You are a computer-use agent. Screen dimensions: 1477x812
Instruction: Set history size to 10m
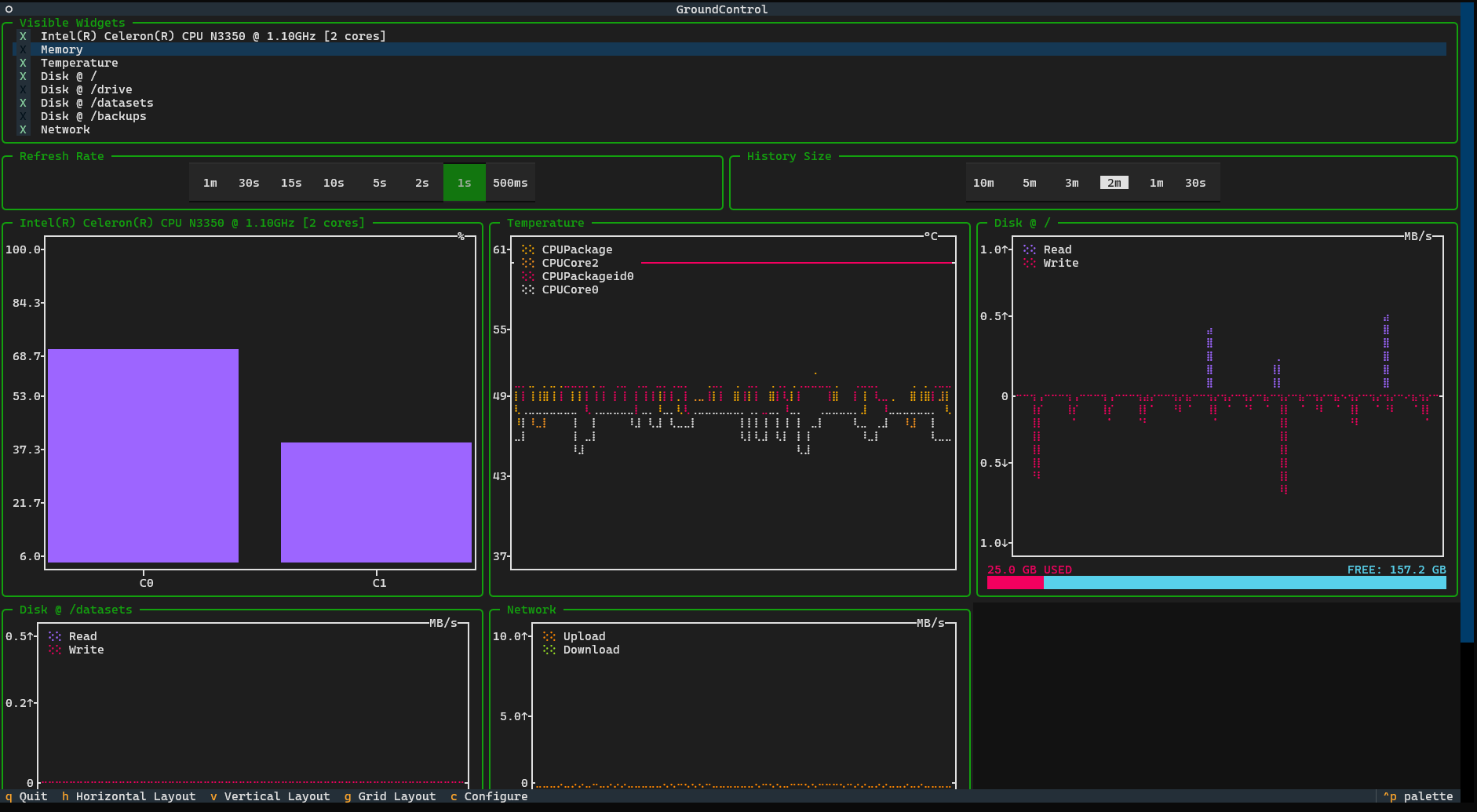coord(983,183)
